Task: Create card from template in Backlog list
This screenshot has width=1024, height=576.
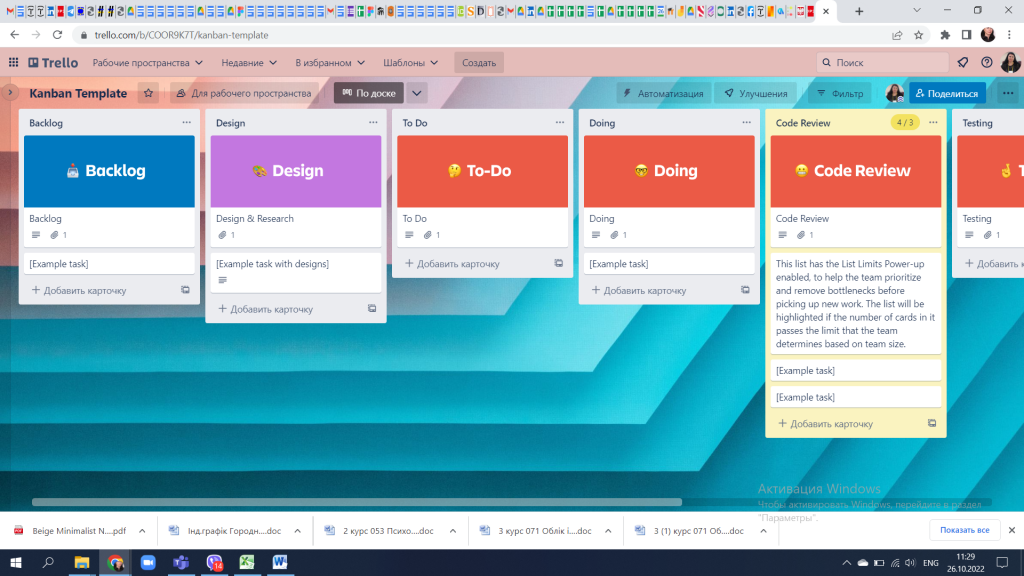Action: pyautogui.click(x=185, y=290)
